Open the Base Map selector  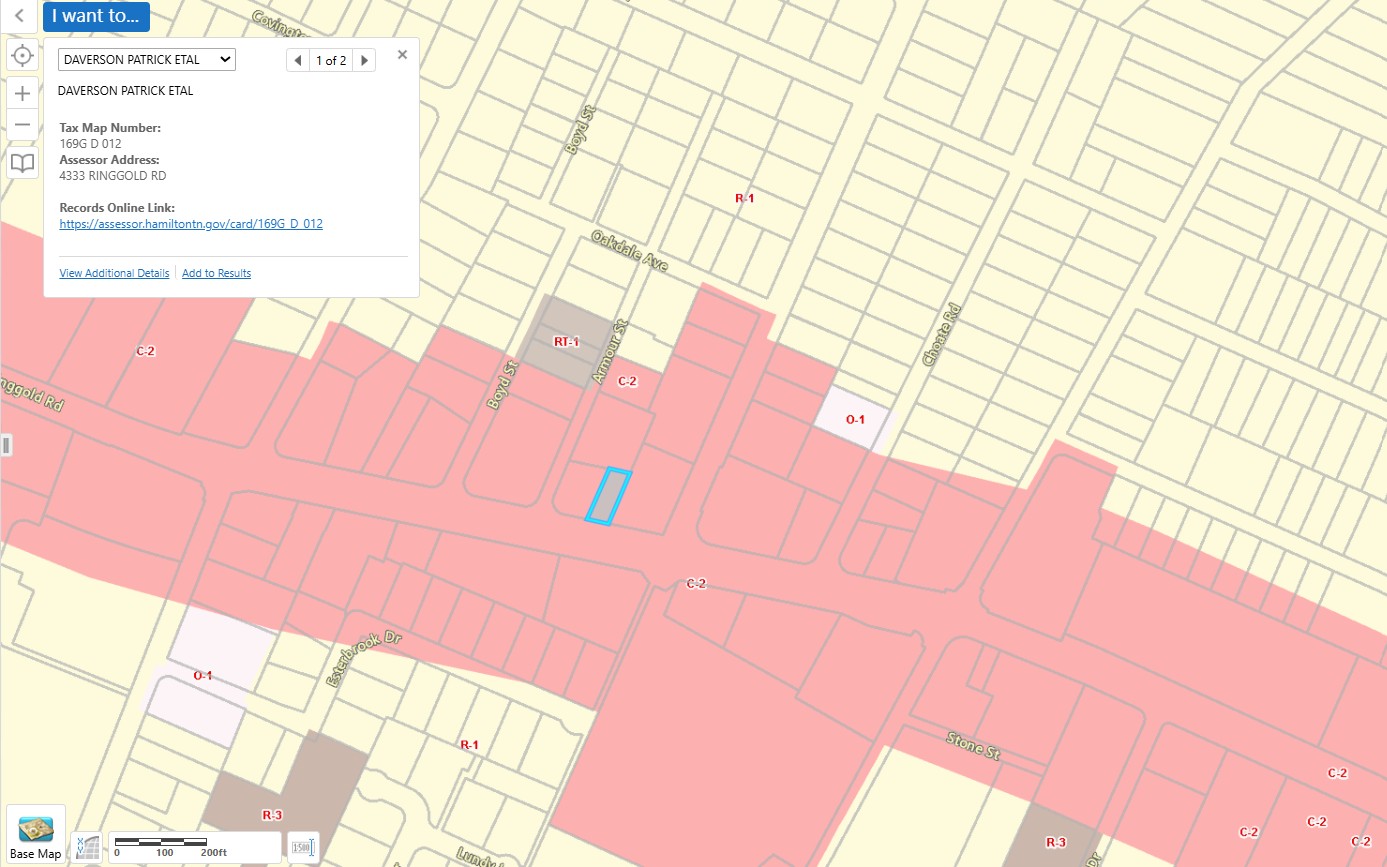point(36,834)
